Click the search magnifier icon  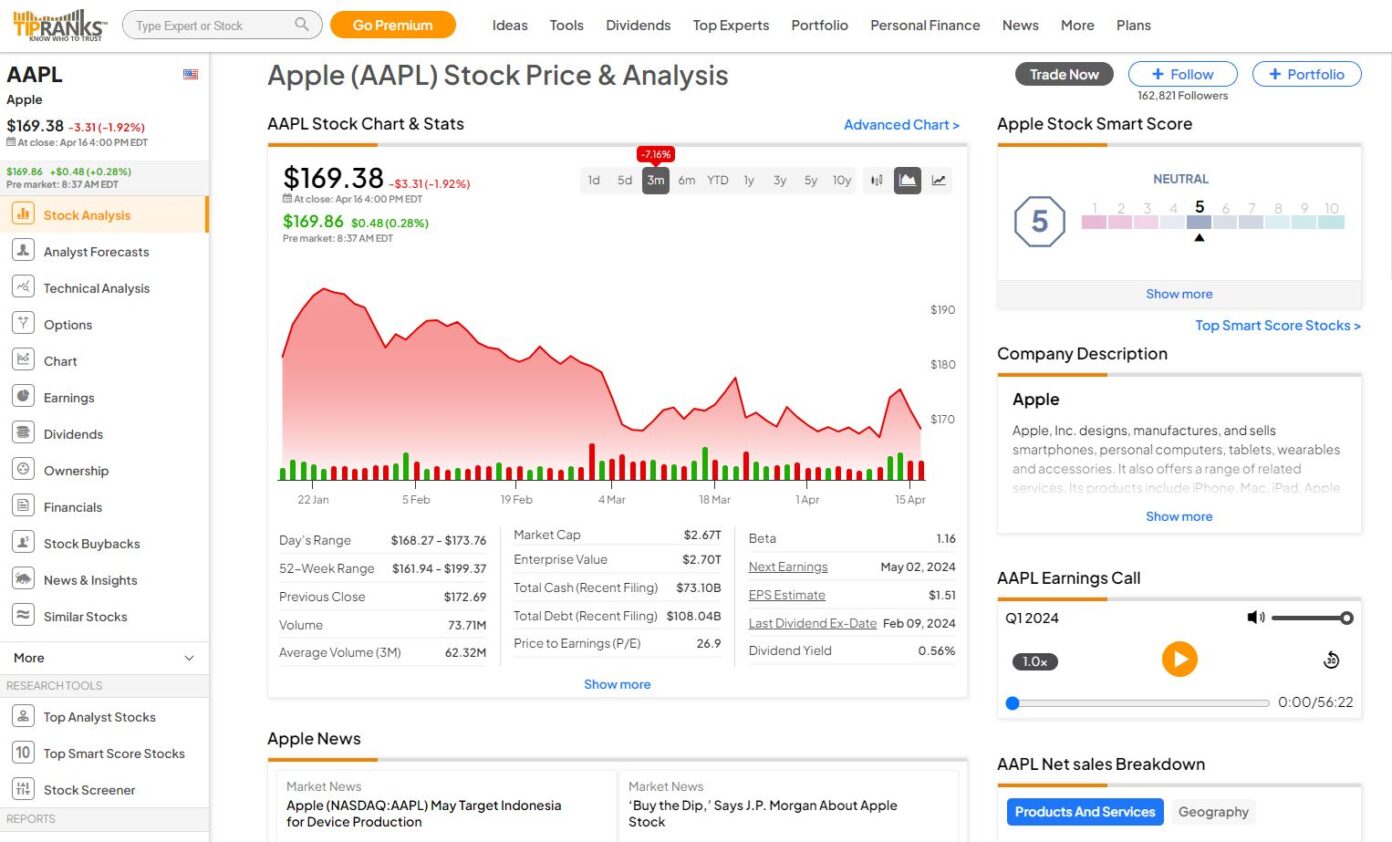tap(302, 25)
